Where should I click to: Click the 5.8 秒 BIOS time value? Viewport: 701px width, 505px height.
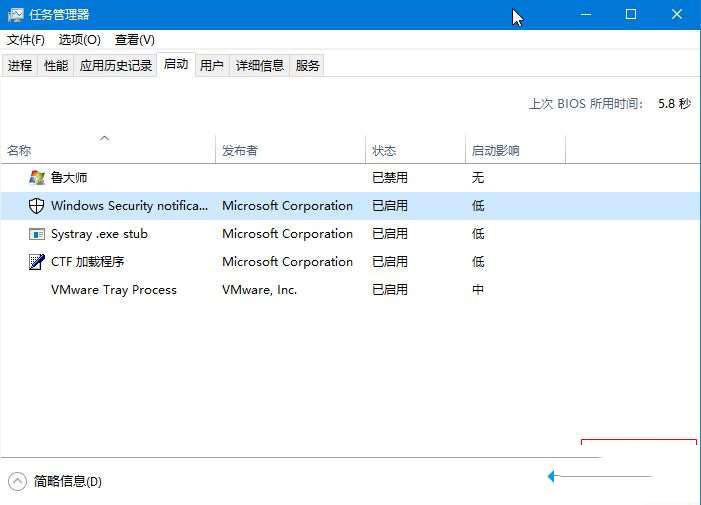[675, 104]
